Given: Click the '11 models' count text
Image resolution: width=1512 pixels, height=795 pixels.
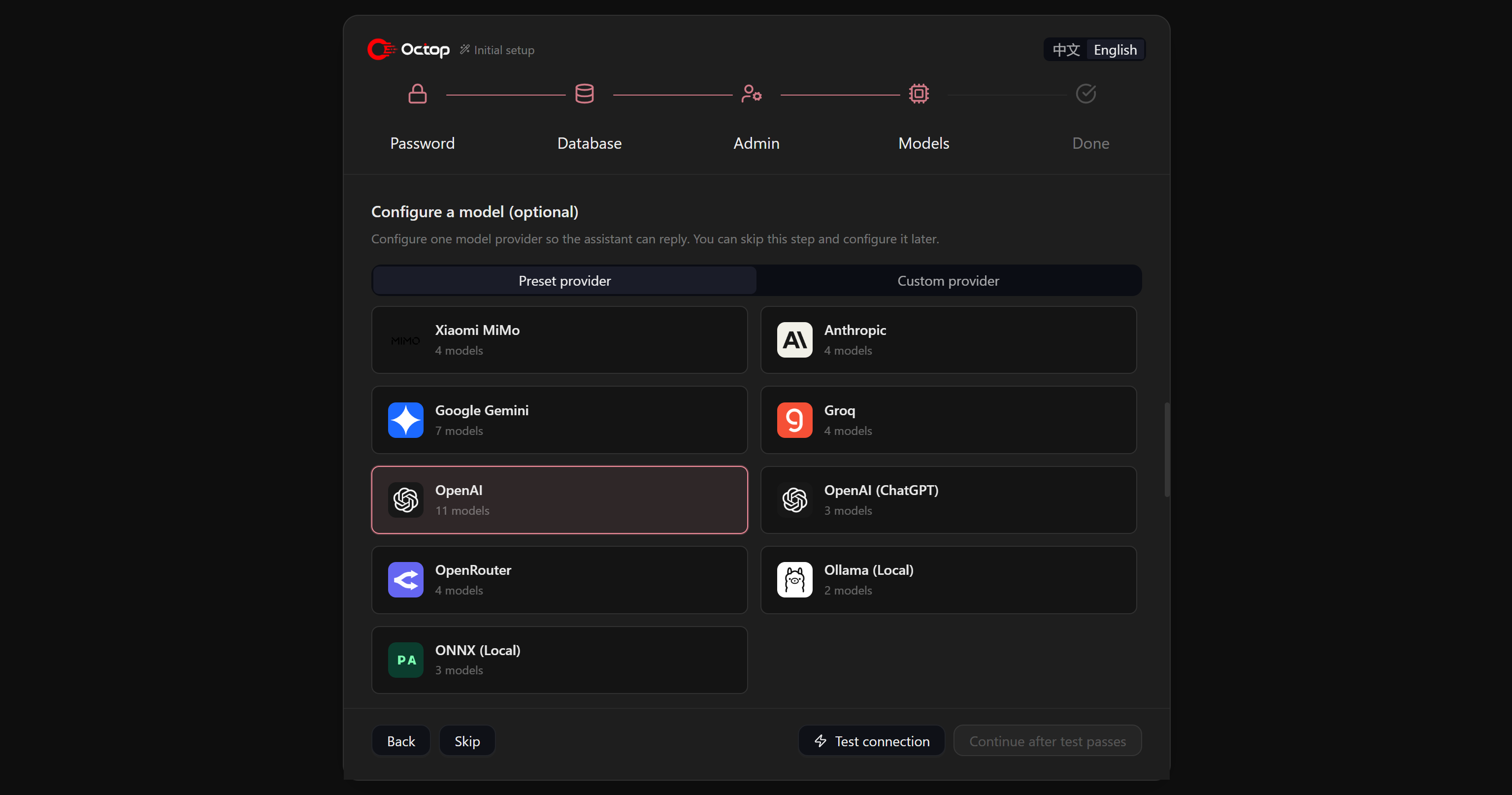Looking at the screenshot, I should tap(462, 511).
